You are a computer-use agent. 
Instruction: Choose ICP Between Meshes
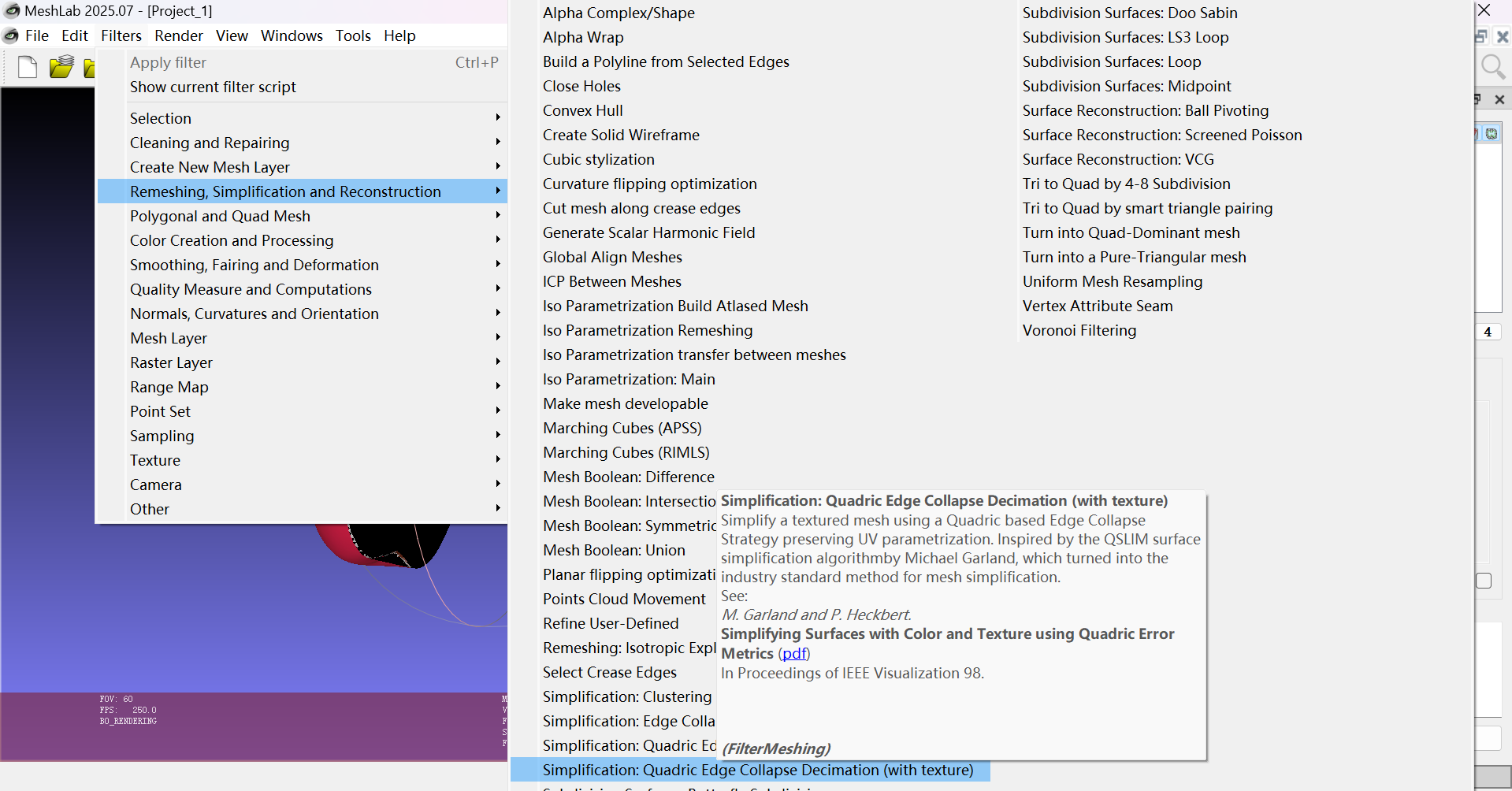(x=611, y=281)
